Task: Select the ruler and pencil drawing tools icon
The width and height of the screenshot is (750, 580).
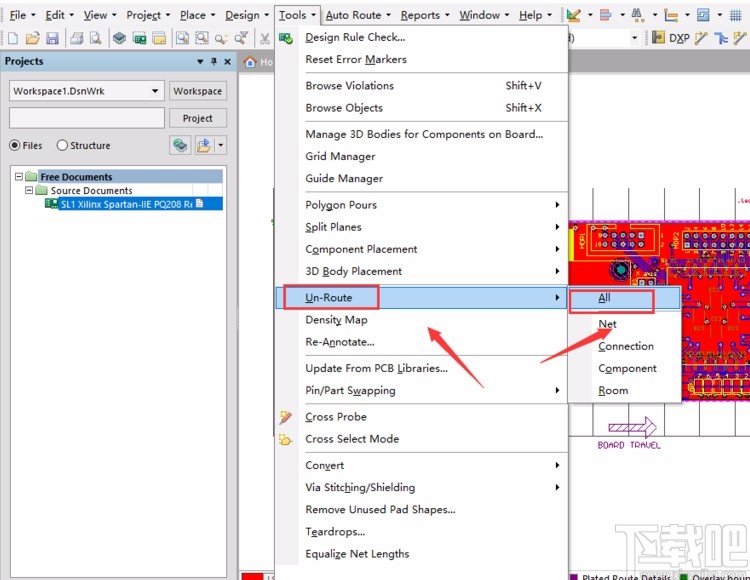Action: coord(573,15)
